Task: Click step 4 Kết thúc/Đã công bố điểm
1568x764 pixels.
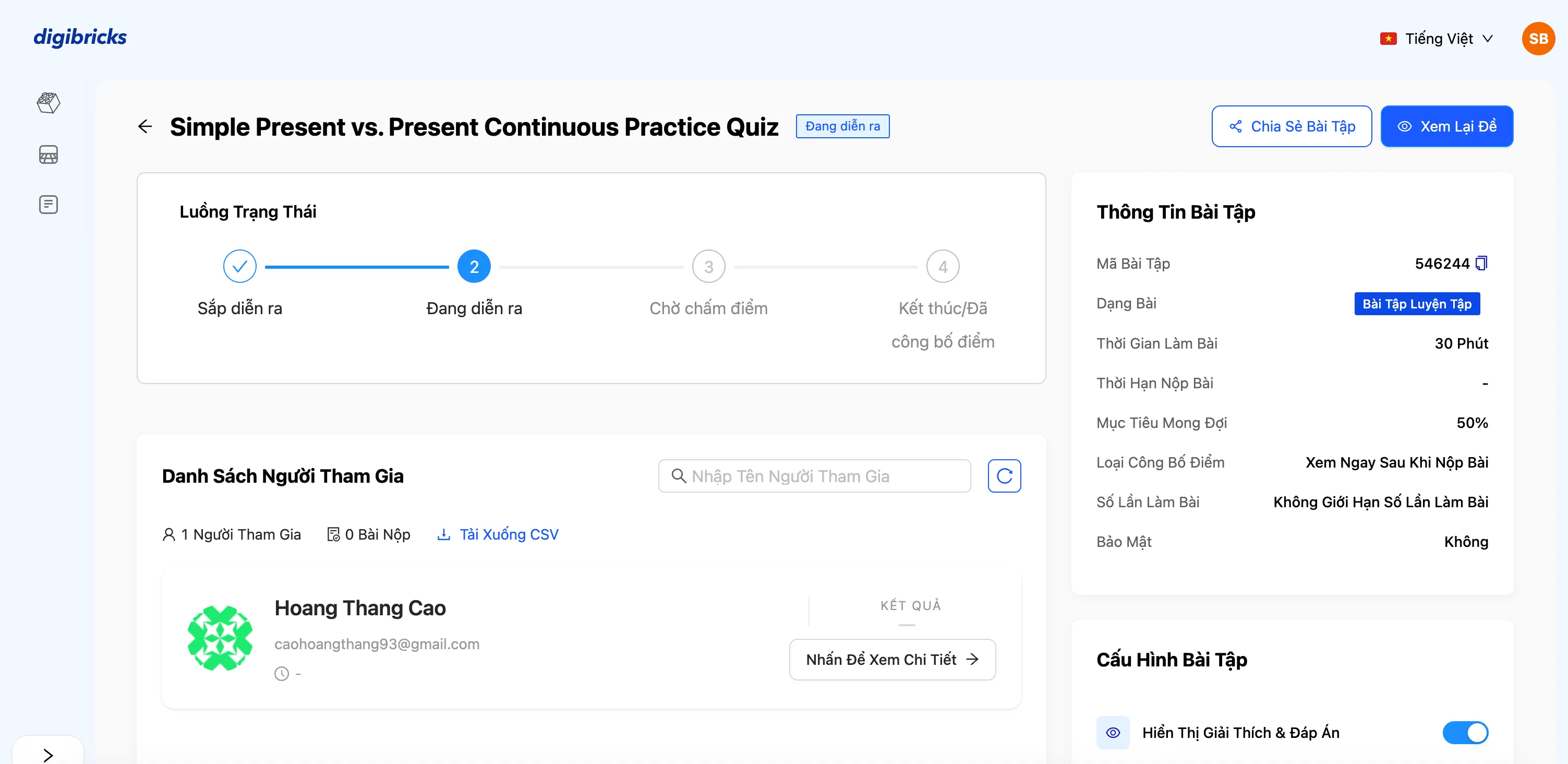Action: (x=942, y=267)
